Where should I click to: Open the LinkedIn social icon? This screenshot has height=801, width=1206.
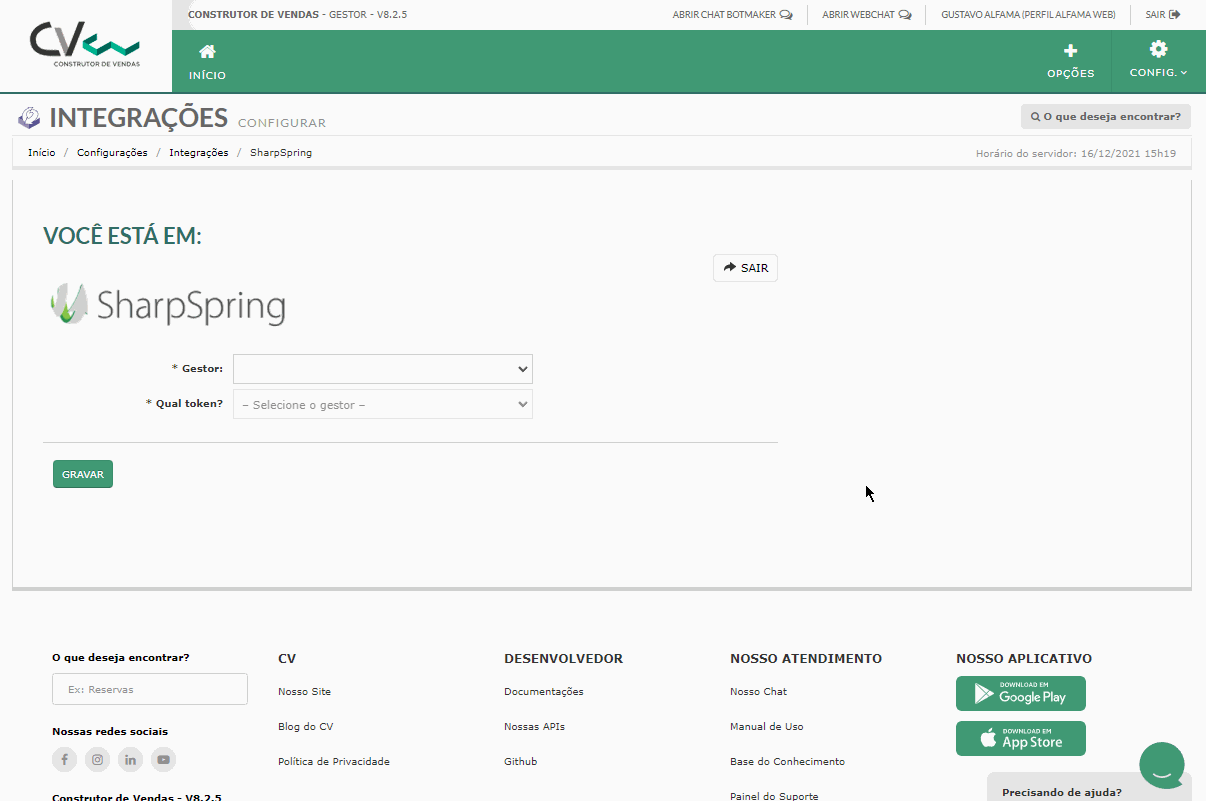coord(130,760)
